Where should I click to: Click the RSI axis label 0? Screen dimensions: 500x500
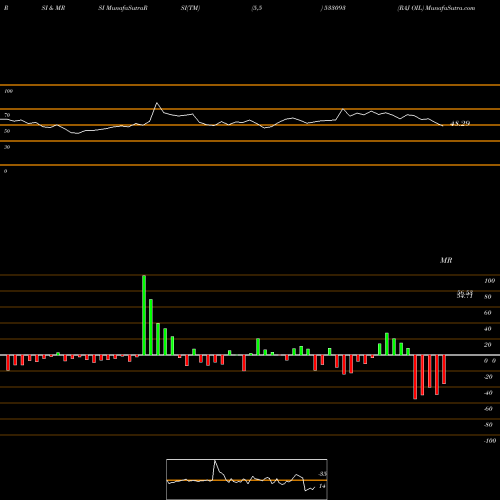(5, 171)
